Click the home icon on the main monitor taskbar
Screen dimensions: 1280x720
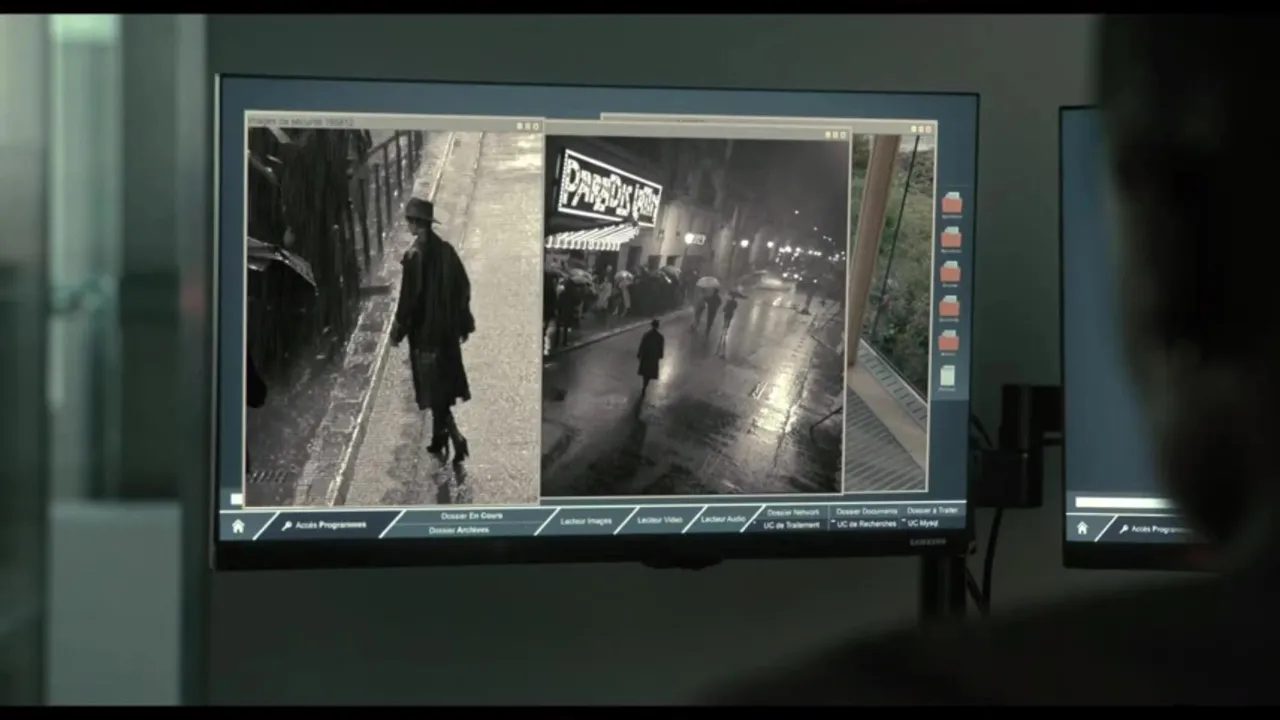238,526
